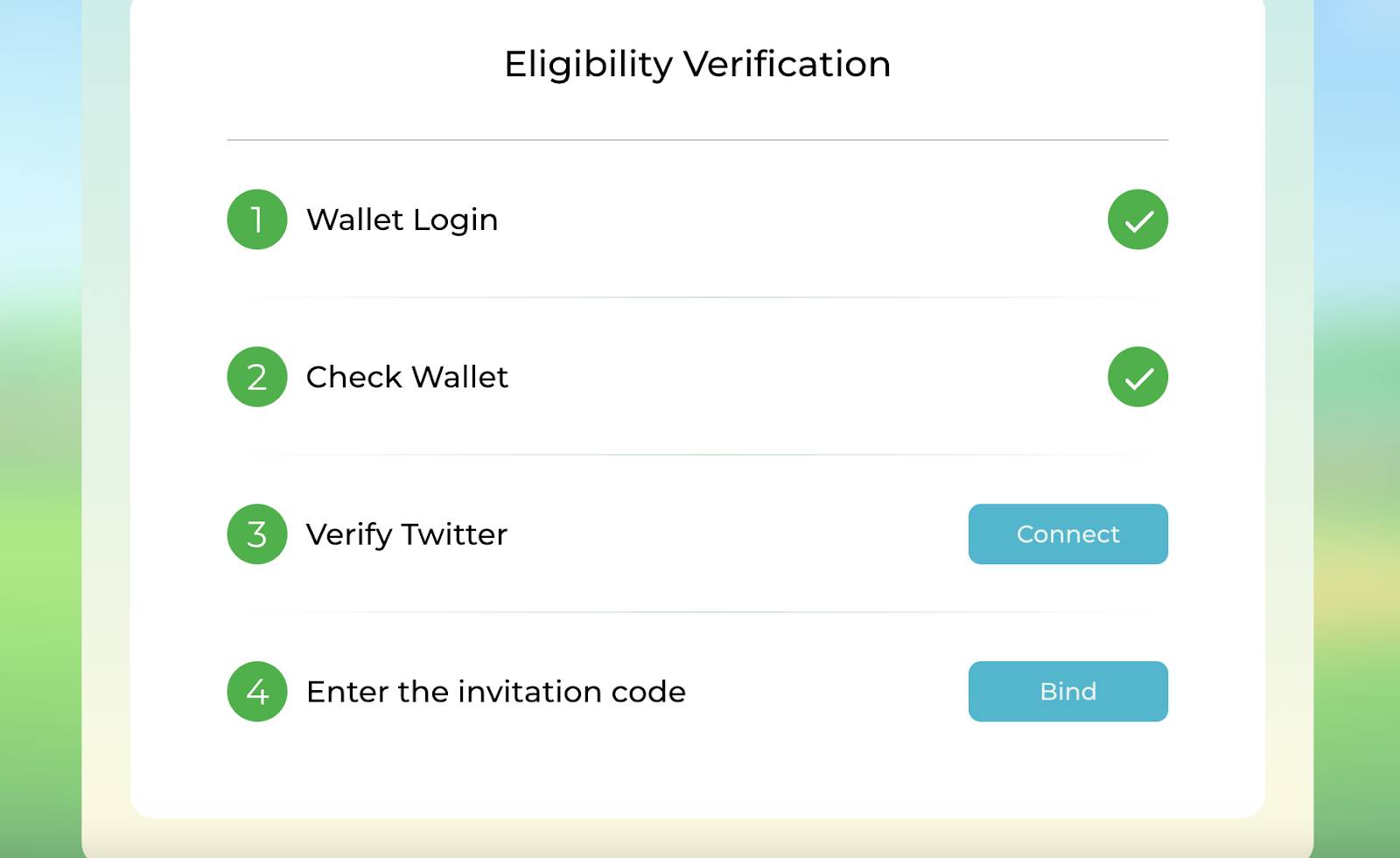This screenshot has width=1400, height=858.
Task: Click the Wallet Login green checkmark
Action: tap(1137, 220)
